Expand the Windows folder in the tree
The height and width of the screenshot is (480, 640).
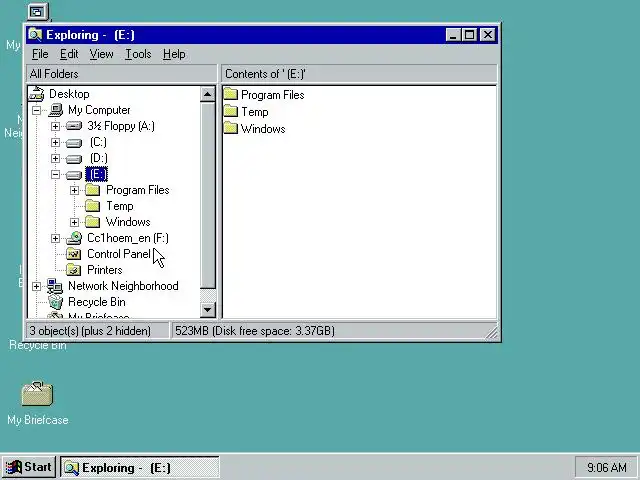(x=74, y=222)
